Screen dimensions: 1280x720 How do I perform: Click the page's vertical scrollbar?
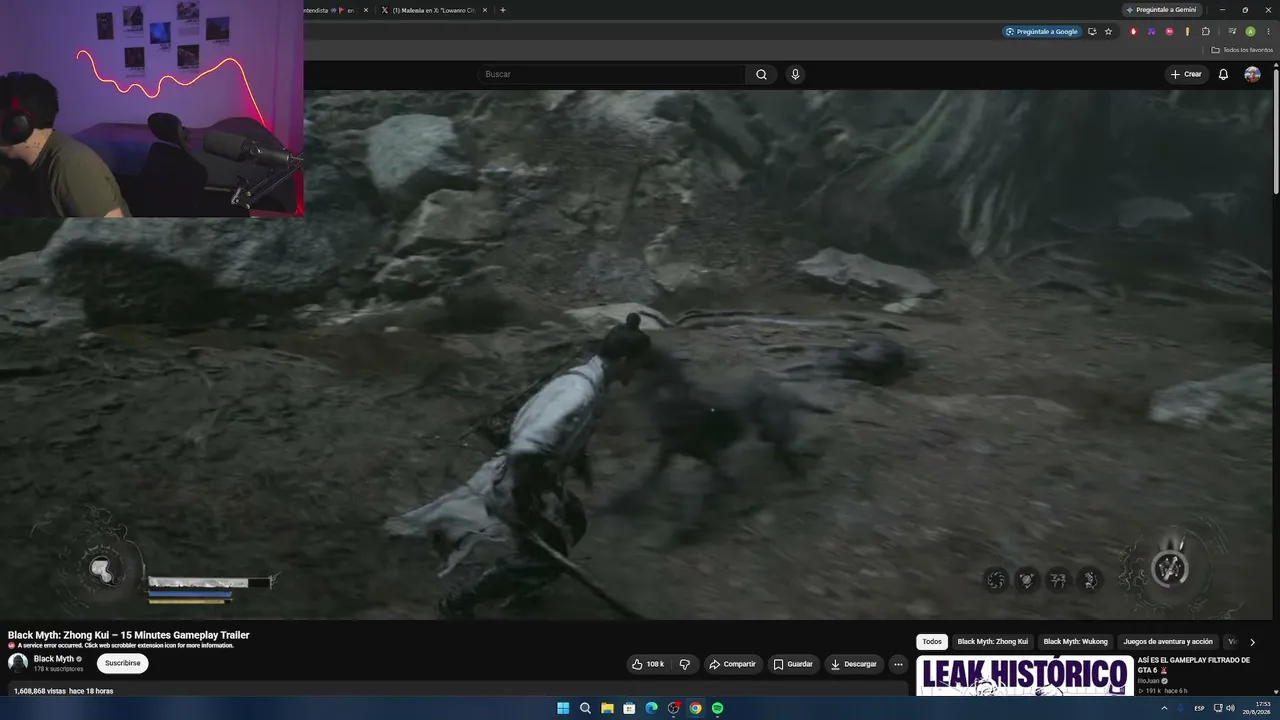pos(1276,130)
